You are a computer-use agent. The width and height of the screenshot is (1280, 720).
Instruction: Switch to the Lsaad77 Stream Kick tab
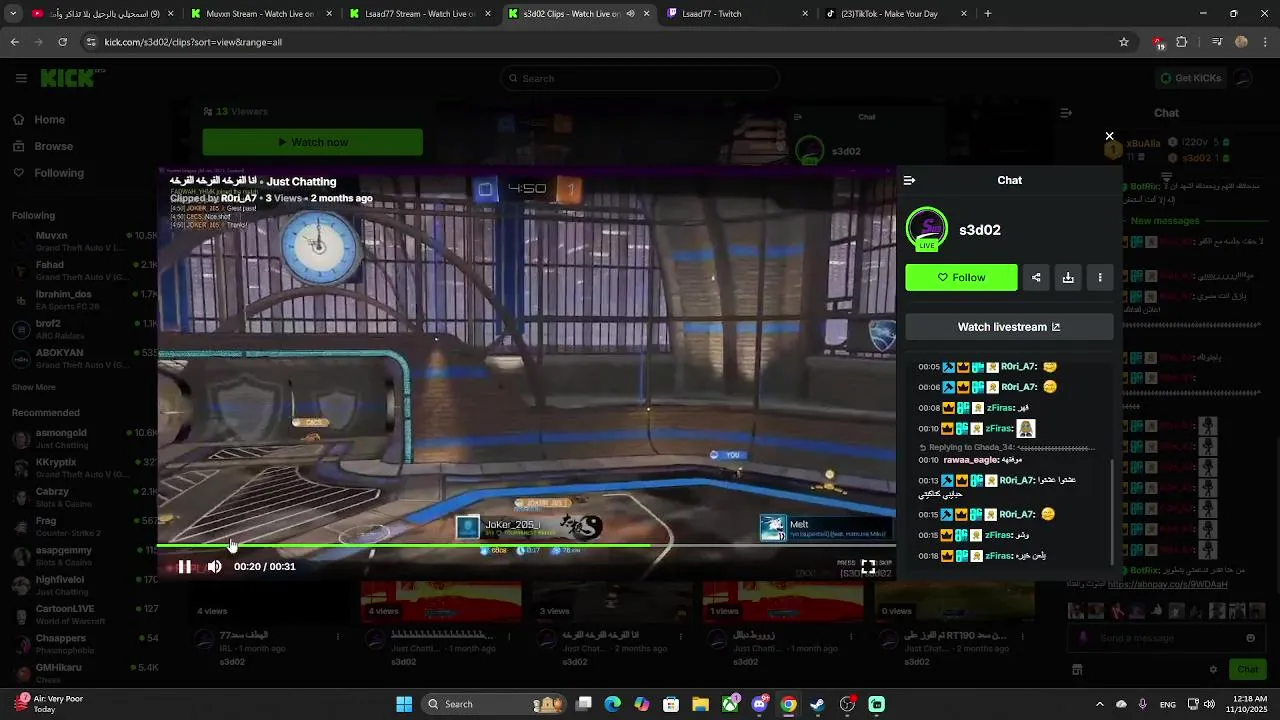tap(420, 14)
